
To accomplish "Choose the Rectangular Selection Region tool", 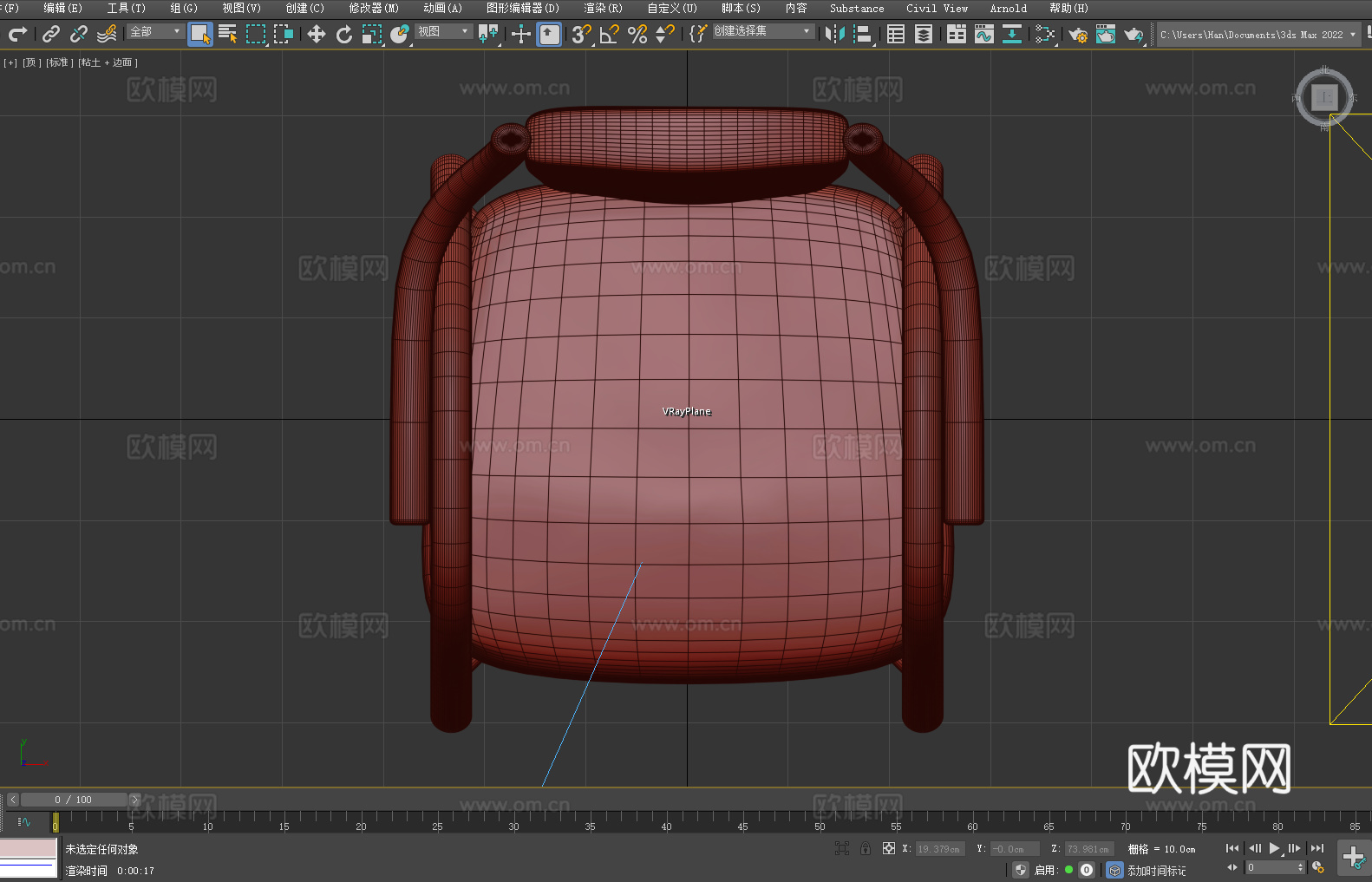I will point(256,34).
